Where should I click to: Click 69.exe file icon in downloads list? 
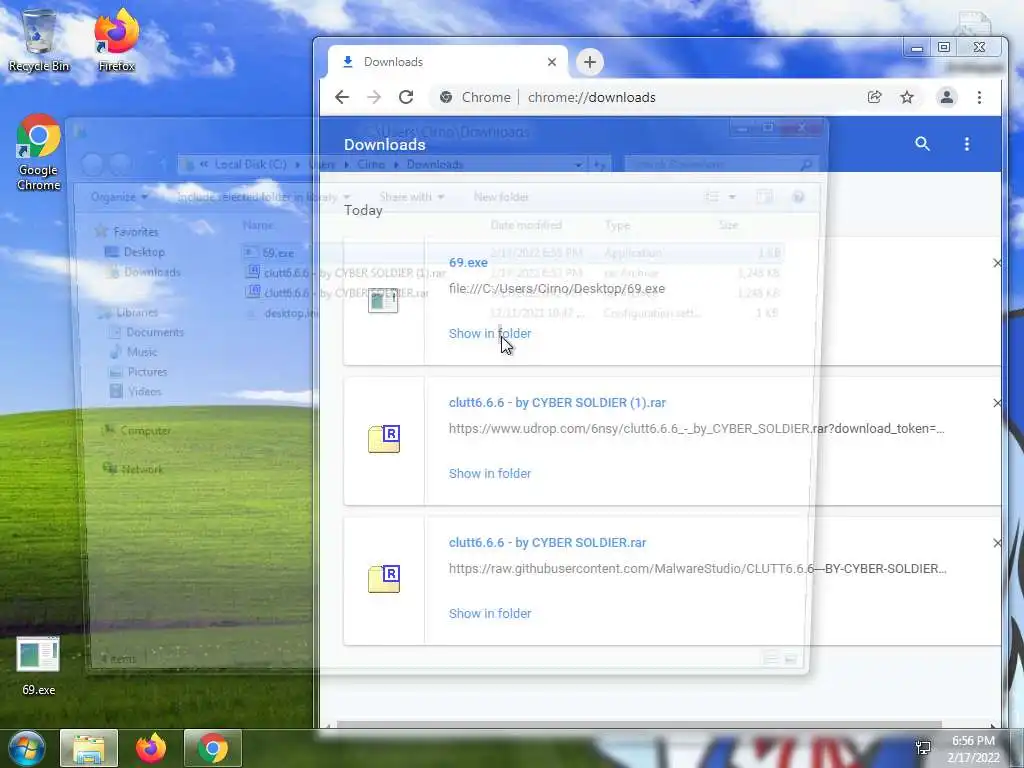(x=383, y=300)
